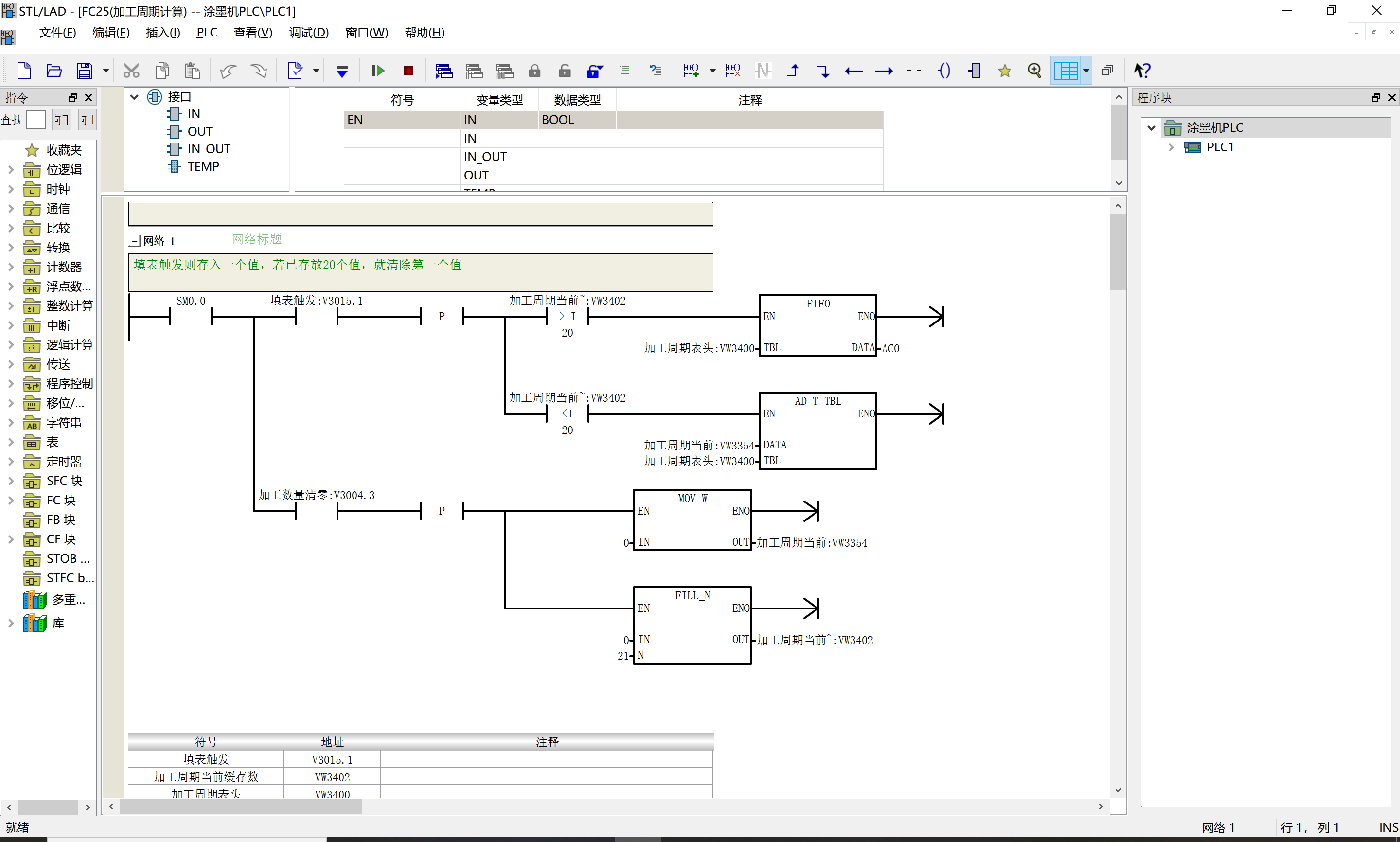Undo the last action with the Undo arrow
Screen dimensions: 1400x842
coord(228,71)
